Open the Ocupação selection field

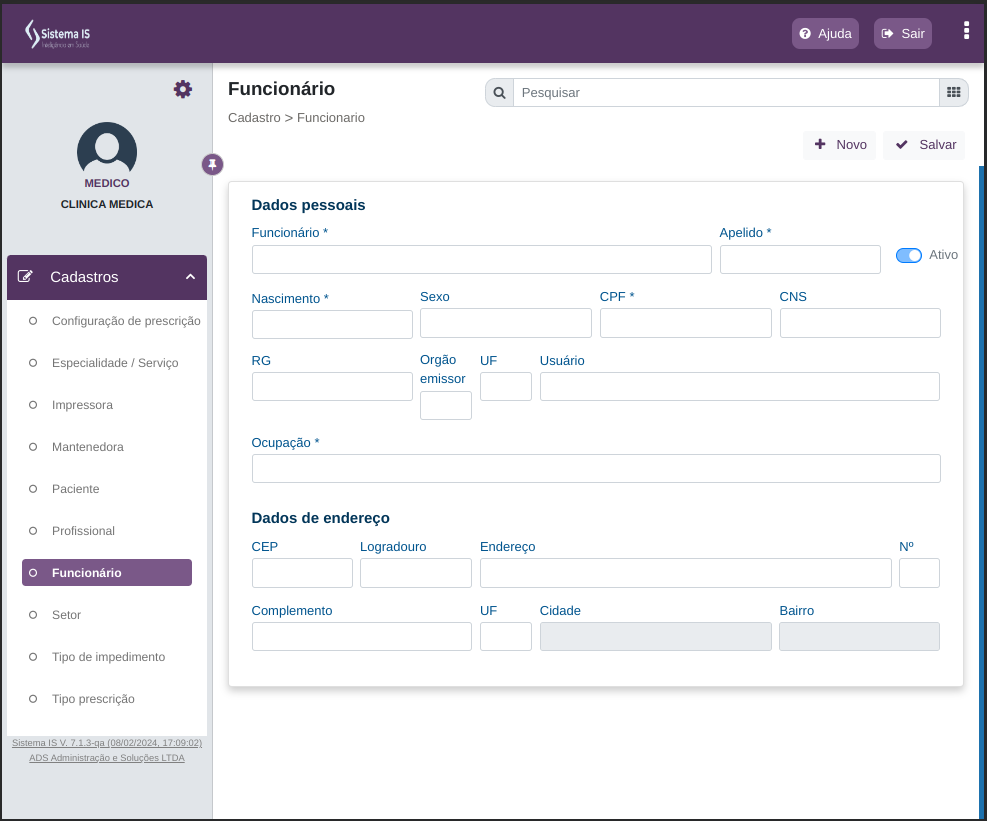click(x=596, y=468)
